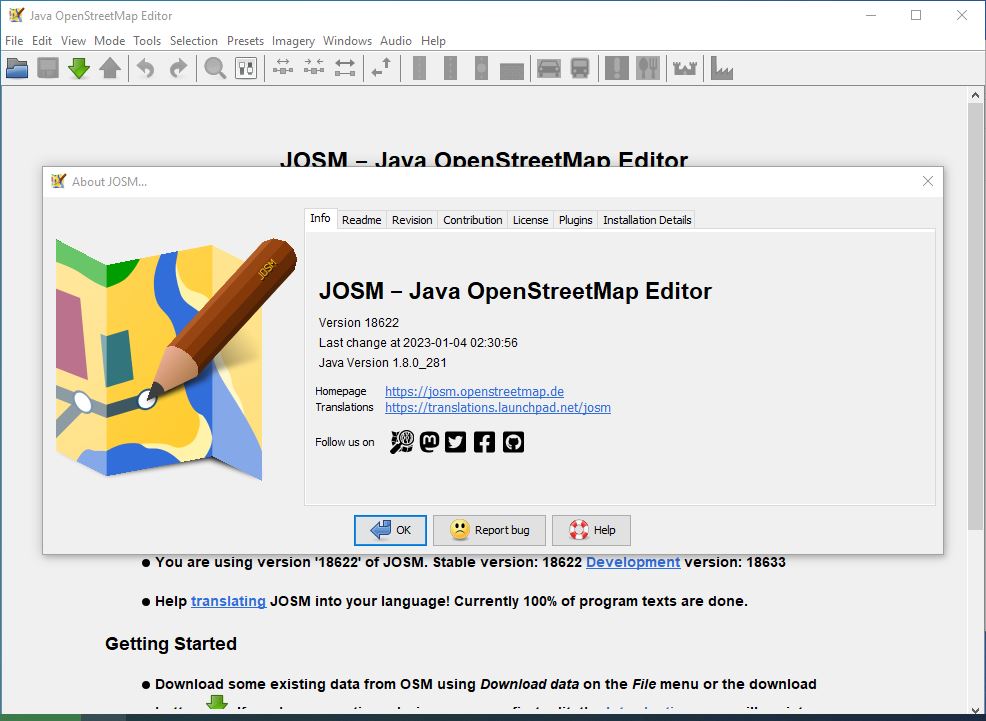Switch to the Revision tab
Screen dimensions: 986x721
coord(412,220)
